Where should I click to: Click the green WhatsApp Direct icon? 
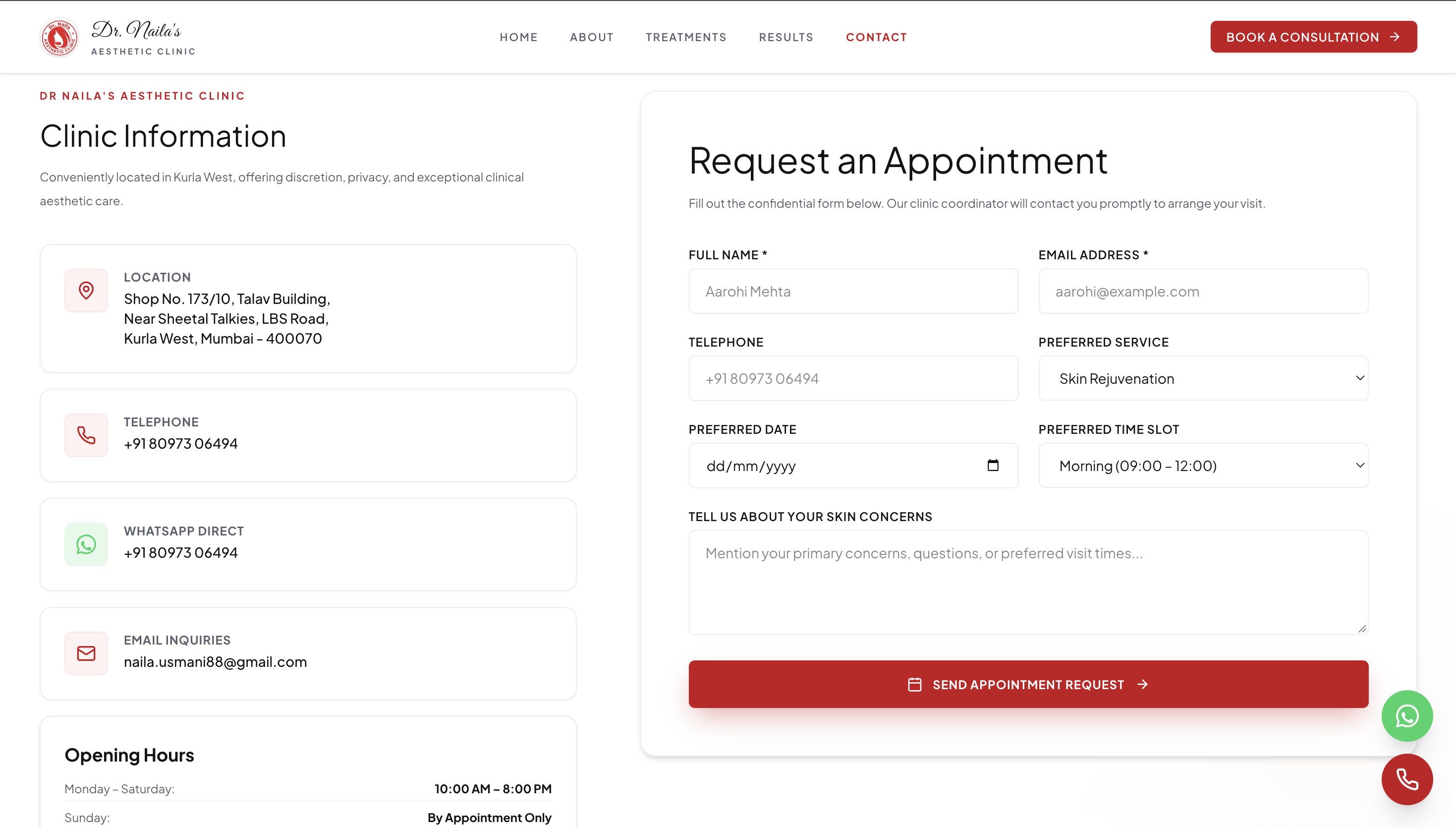pyautogui.click(x=86, y=544)
